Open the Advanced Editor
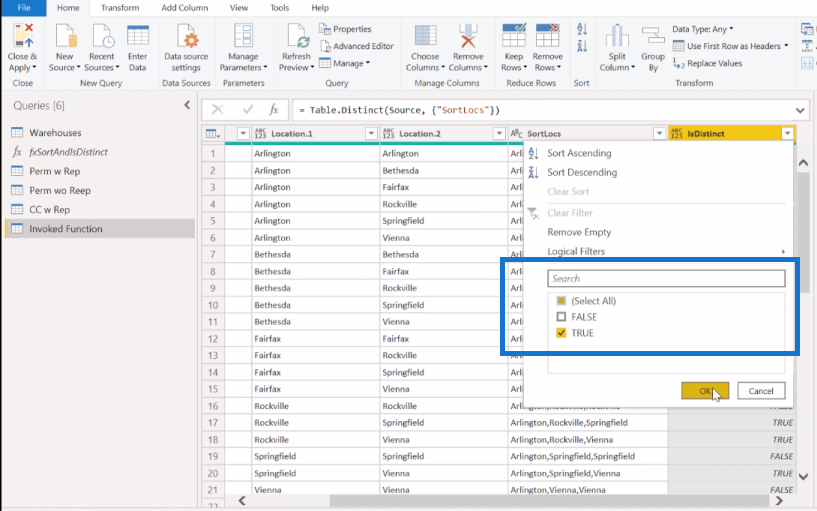This screenshot has width=817, height=511. [x=357, y=46]
